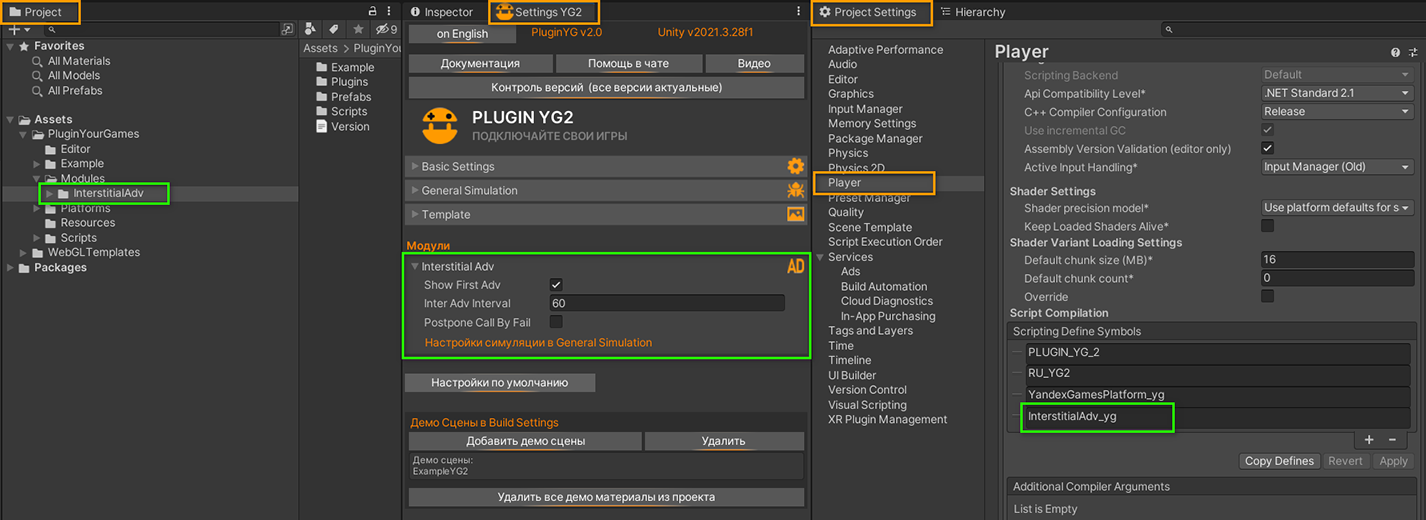Select All Prefabs saved search
The image size is (1426, 520).
coord(67,90)
